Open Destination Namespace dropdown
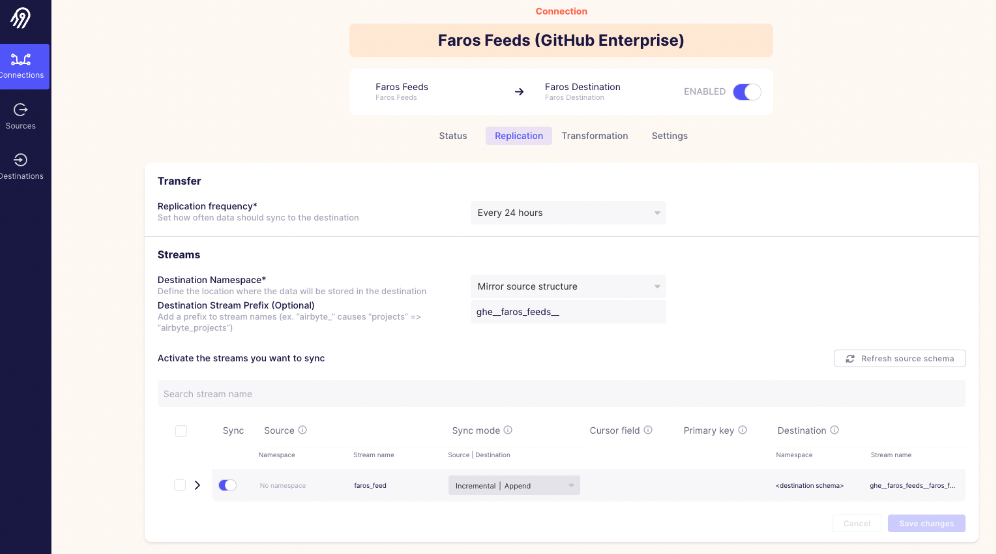This screenshot has width=996, height=554. 568,287
